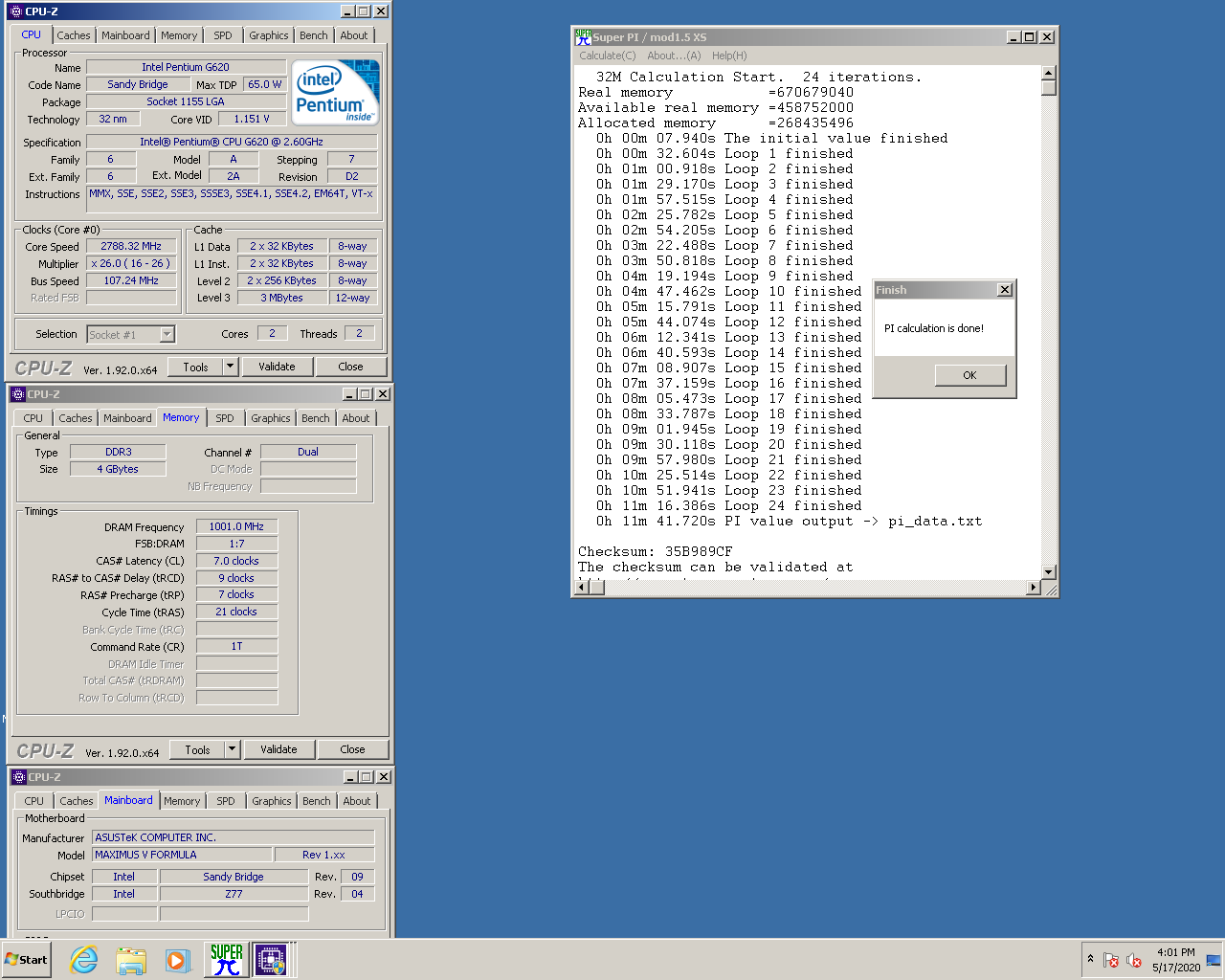Open About...(A) menu in Super PI
The image size is (1225, 980).
[674, 56]
